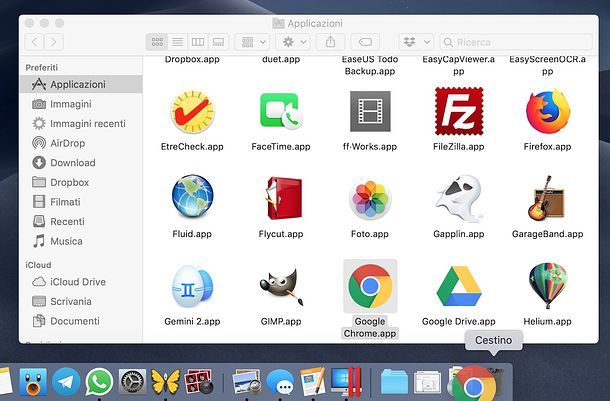This screenshot has height=401, width=610.
Task: Open System Preferences from the Dock
Action: click(x=133, y=382)
